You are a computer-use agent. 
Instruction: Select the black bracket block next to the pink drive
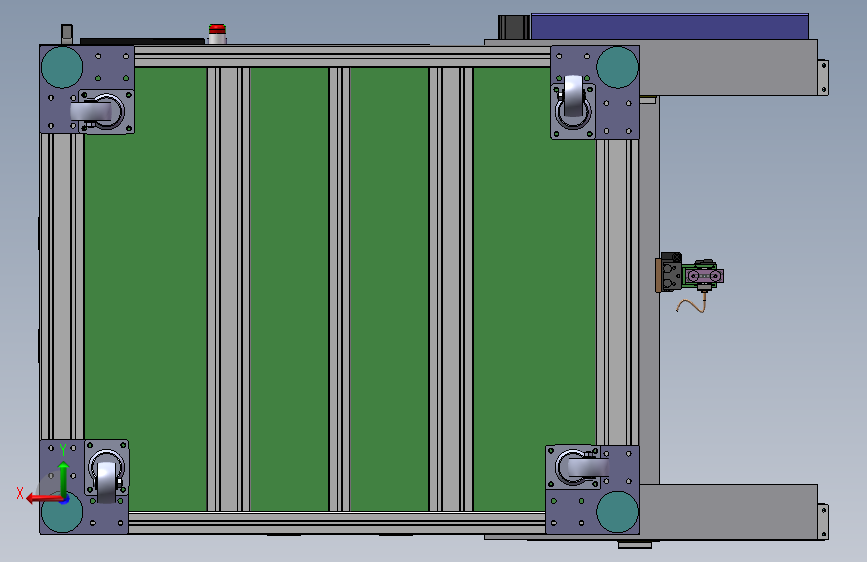point(670,272)
